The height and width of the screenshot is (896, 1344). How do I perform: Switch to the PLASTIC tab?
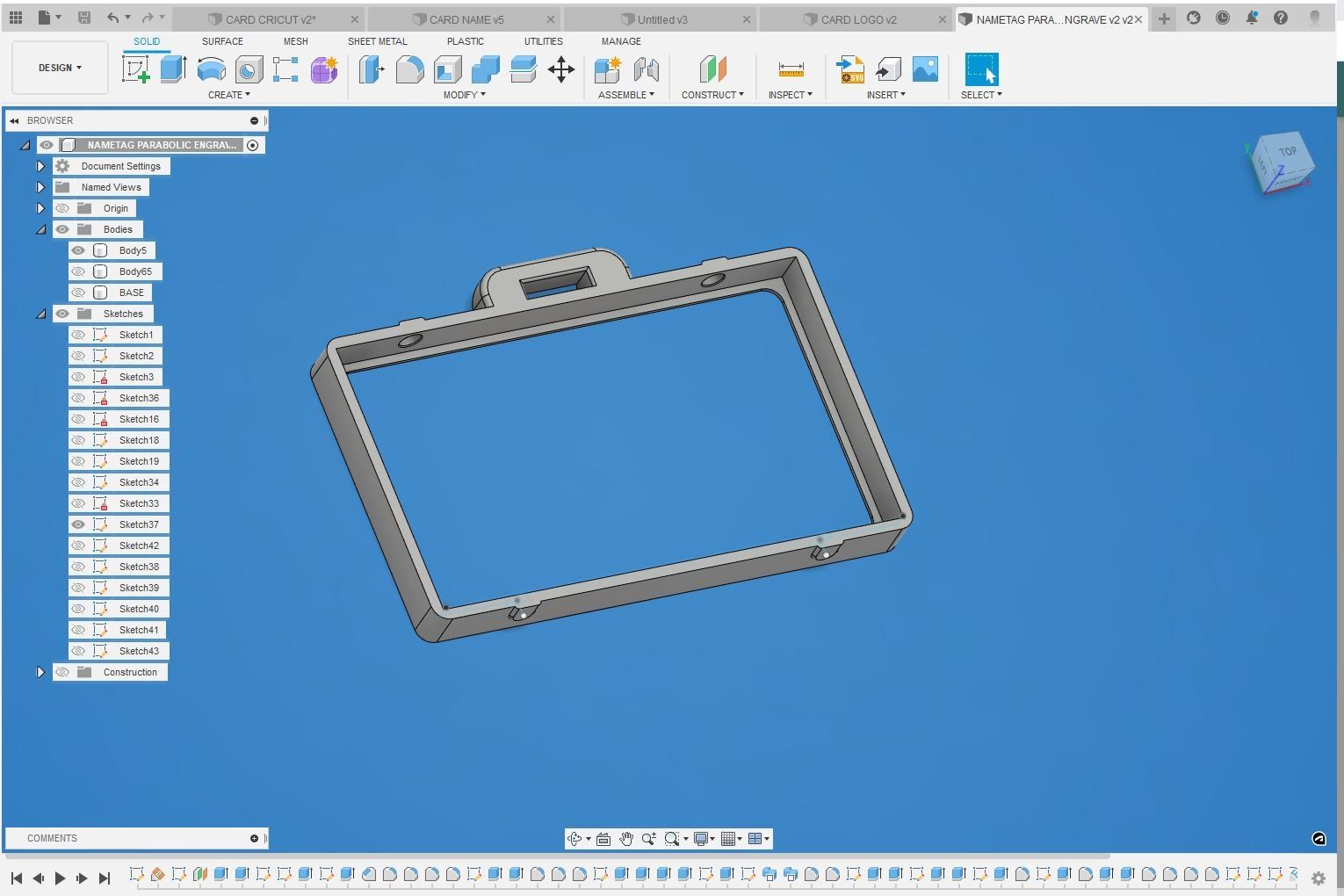[465, 41]
